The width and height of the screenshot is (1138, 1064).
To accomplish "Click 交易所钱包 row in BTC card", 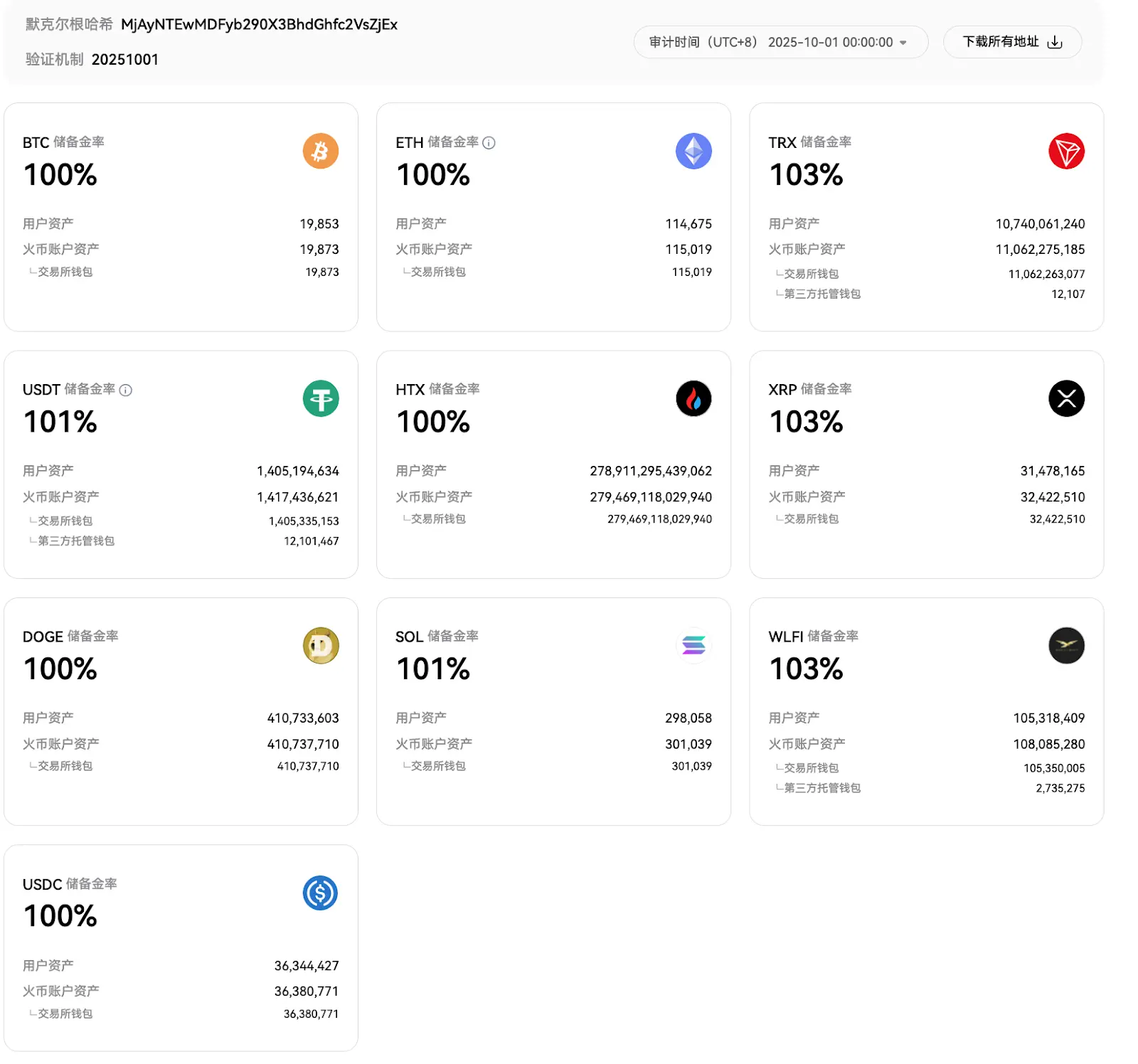I will [x=65, y=272].
